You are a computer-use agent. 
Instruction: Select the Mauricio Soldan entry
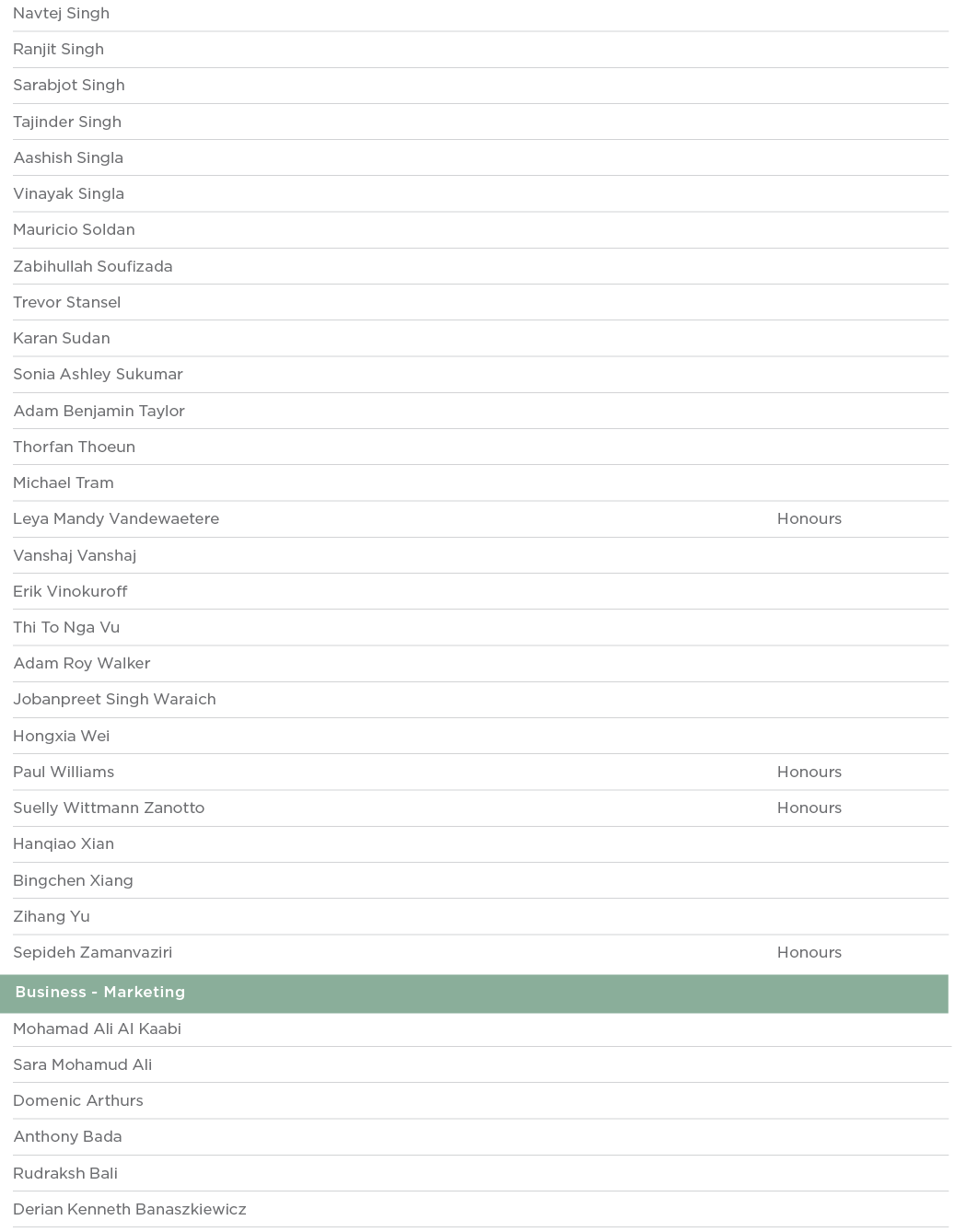pos(74,229)
